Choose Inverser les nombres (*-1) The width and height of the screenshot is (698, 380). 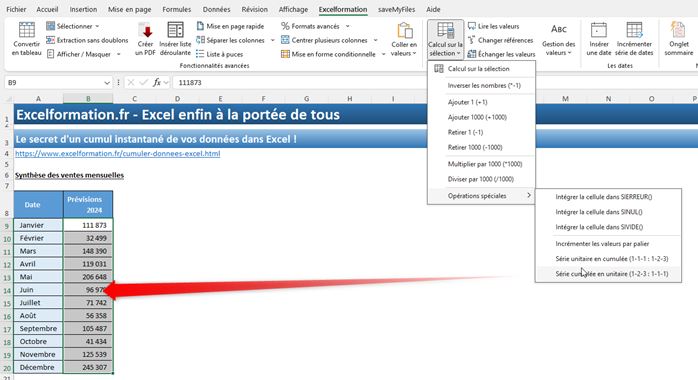[481, 85]
